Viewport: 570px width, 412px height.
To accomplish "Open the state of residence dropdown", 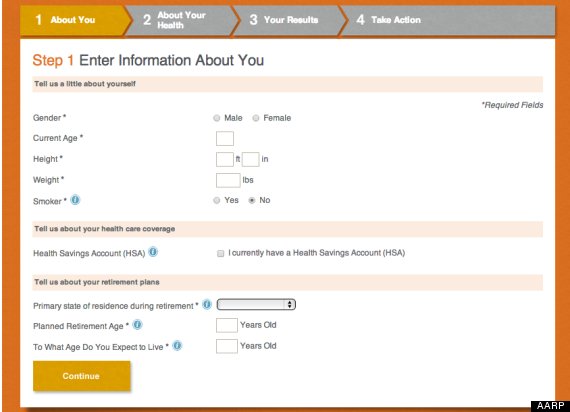I will 256,304.
